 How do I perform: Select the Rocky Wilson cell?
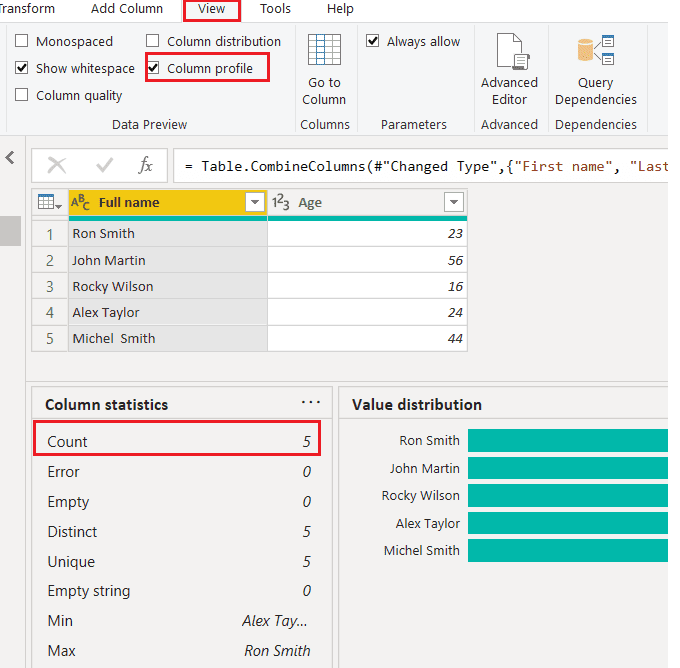coord(167,286)
